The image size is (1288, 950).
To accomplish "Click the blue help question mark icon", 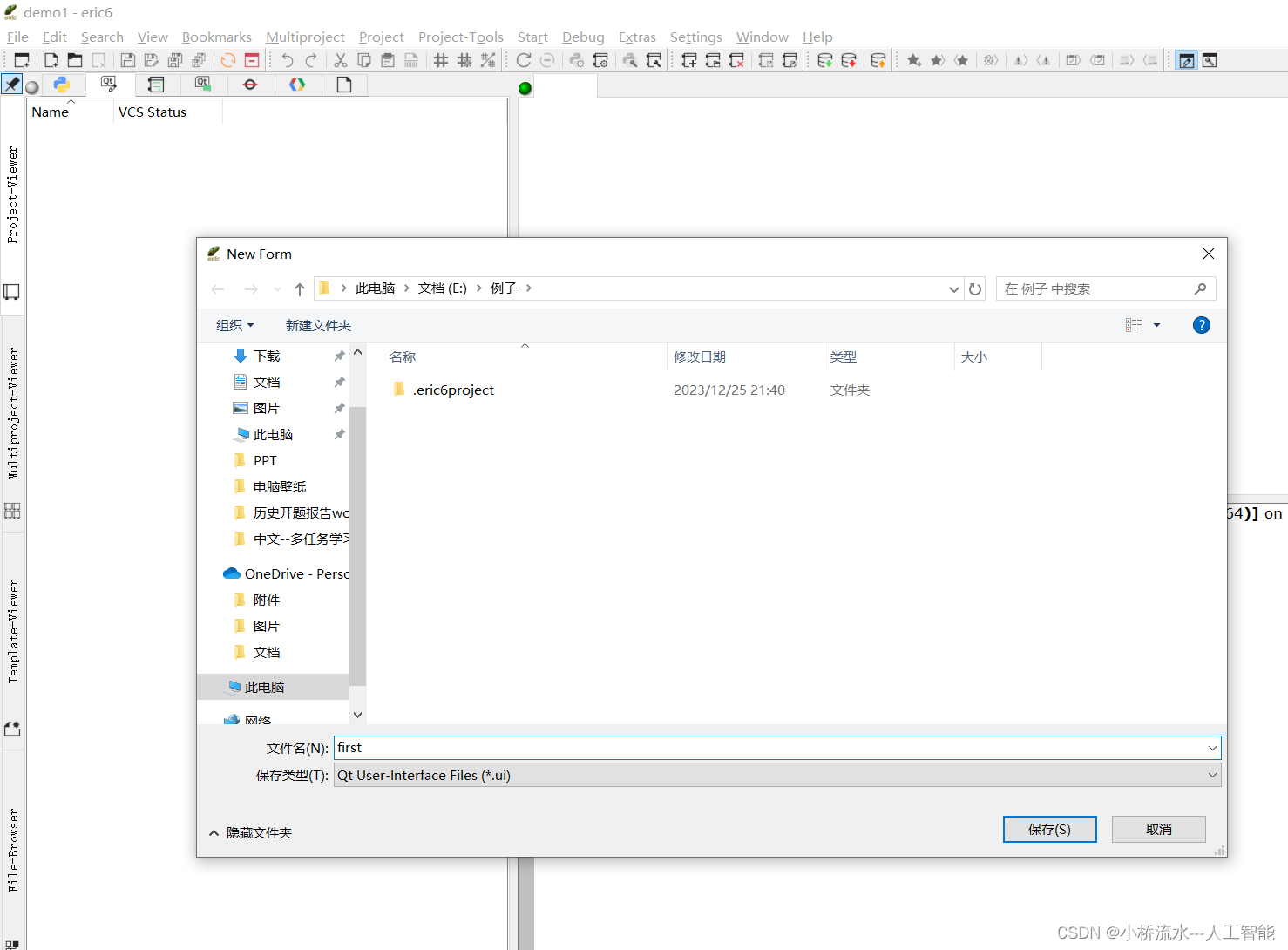I will pyautogui.click(x=1201, y=325).
